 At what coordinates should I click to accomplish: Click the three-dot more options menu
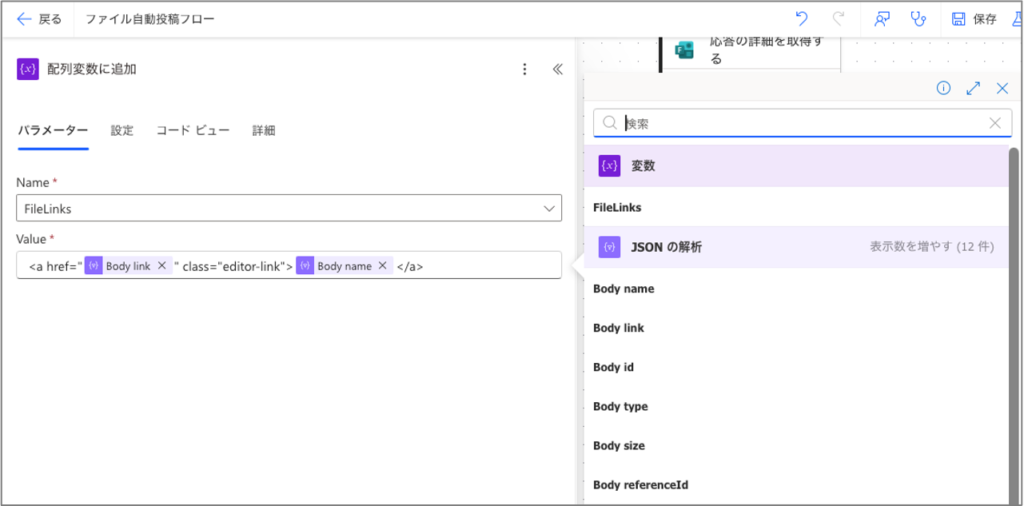click(525, 69)
